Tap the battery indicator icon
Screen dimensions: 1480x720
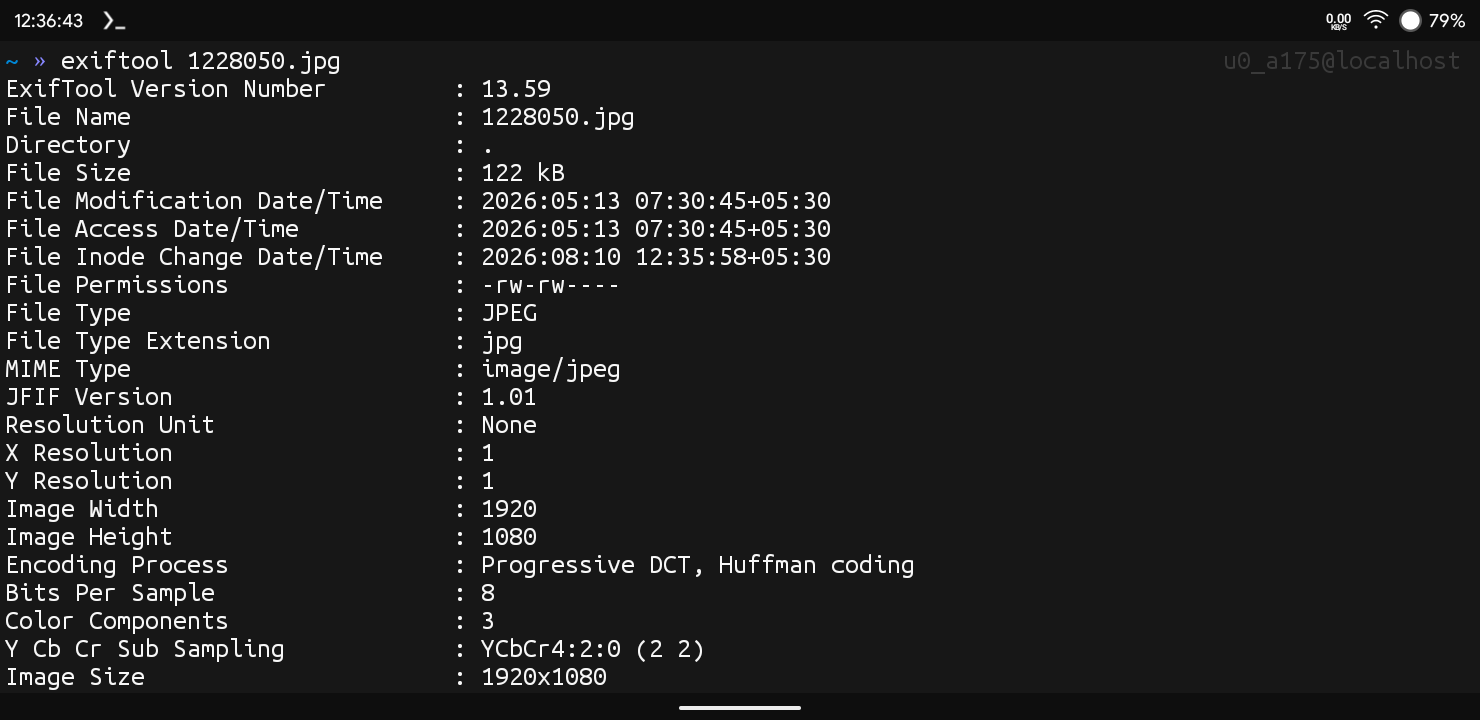[x=1410, y=20]
